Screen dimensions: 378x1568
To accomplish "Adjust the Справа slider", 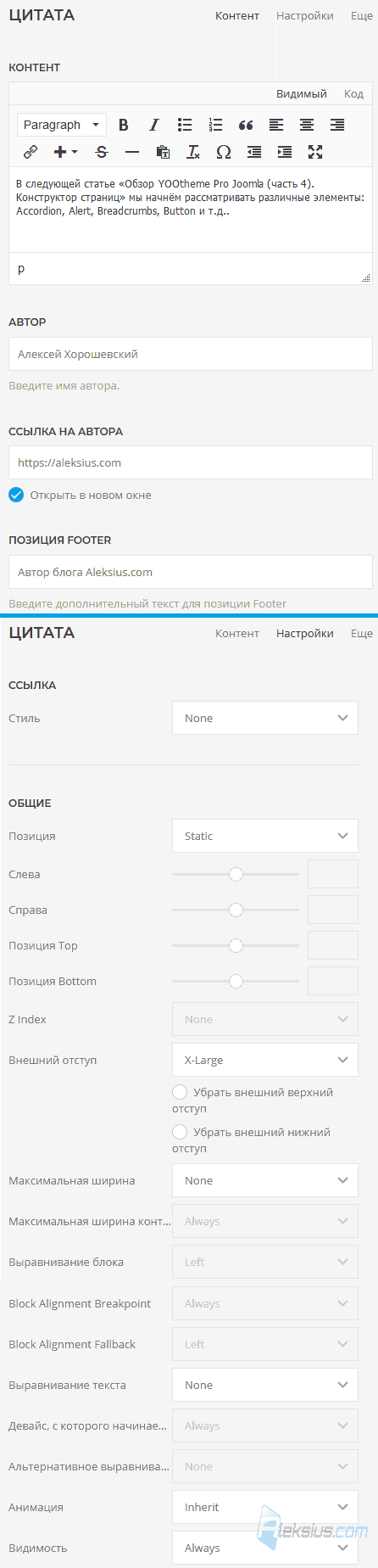I will 236,910.
